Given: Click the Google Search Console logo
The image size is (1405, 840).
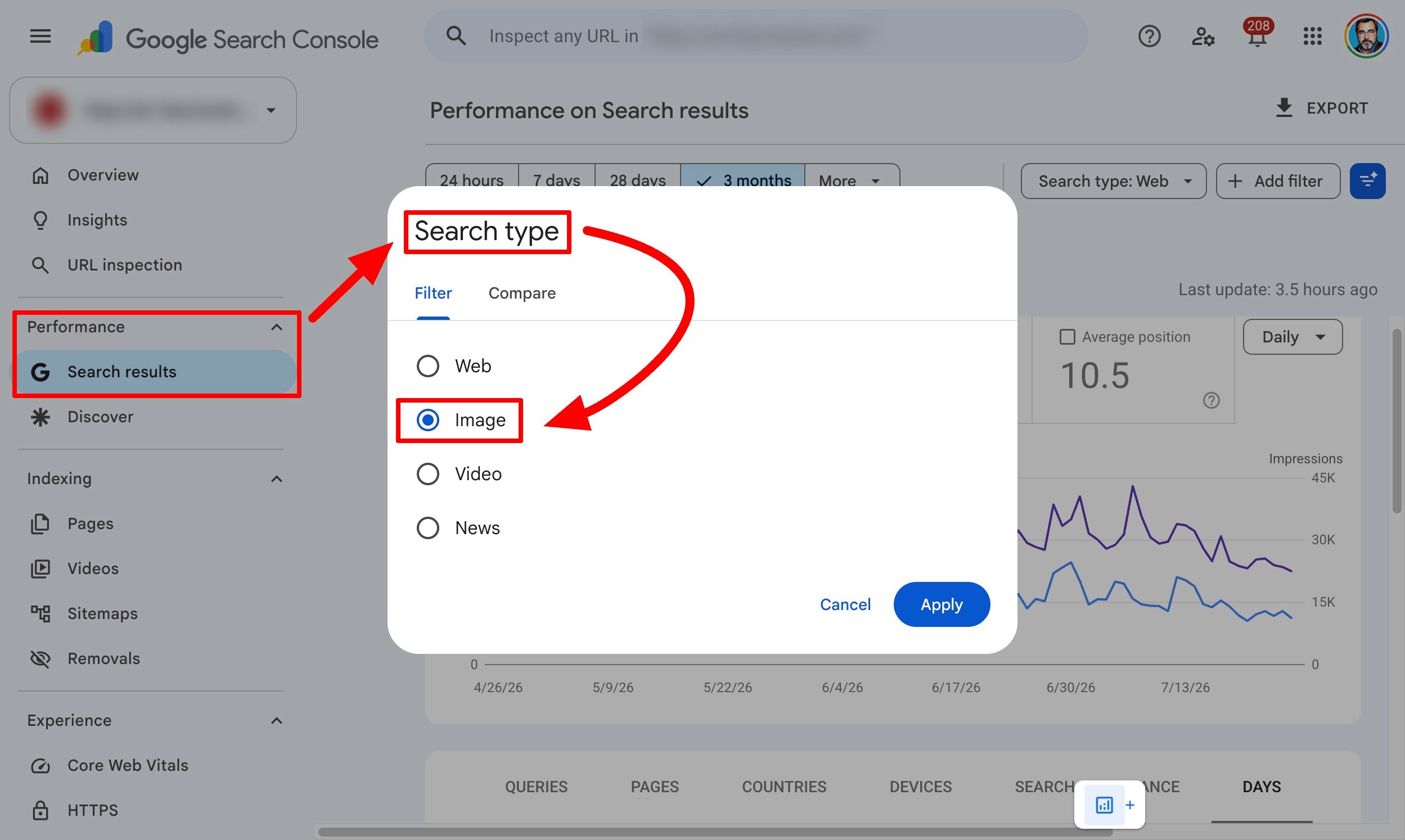Looking at the screenshot, I should 228,38.
